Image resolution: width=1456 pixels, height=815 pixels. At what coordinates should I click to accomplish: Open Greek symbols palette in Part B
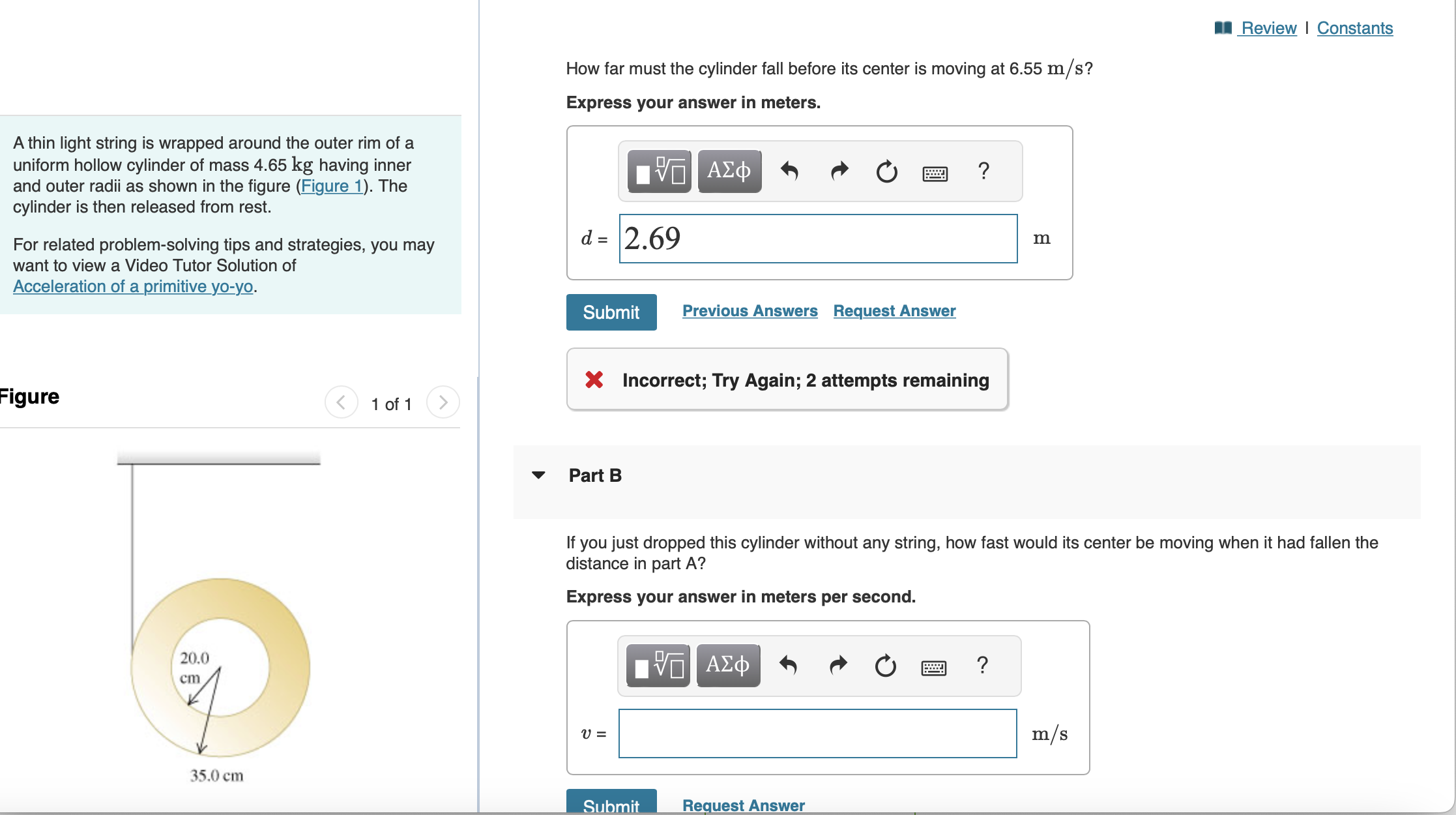click(727, 666)
